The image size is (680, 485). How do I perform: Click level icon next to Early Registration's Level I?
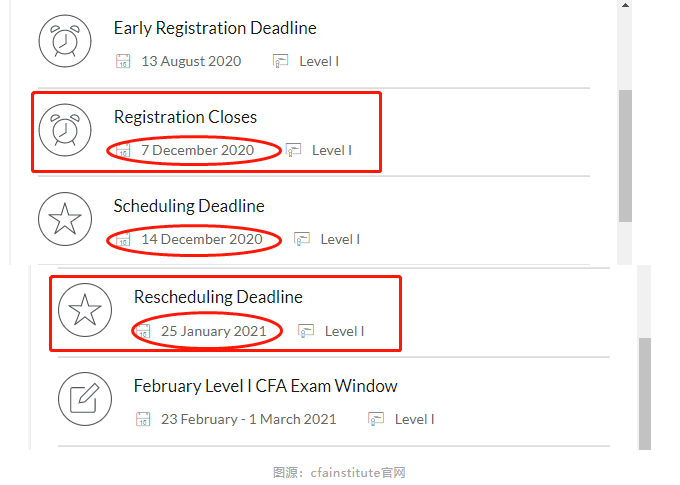point(281,61)
